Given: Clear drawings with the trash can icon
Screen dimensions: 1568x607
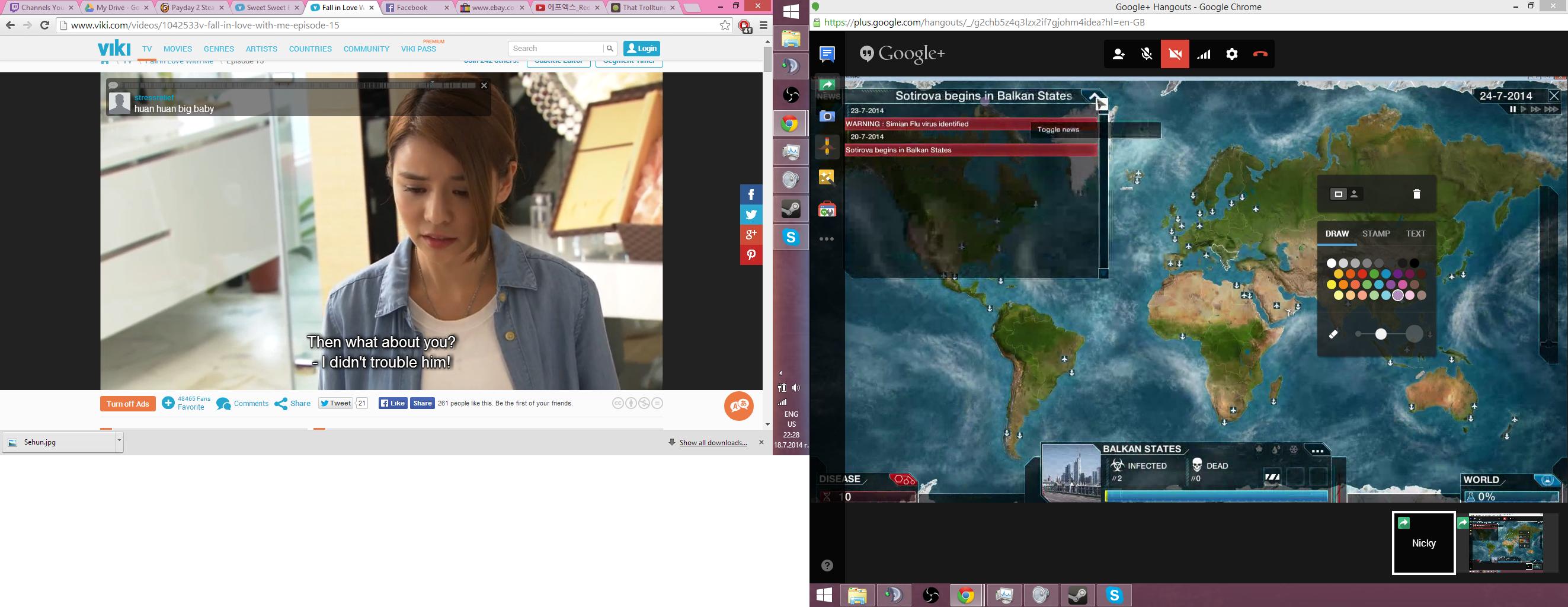Looking at the screenshot, I should pos(1416,194).
